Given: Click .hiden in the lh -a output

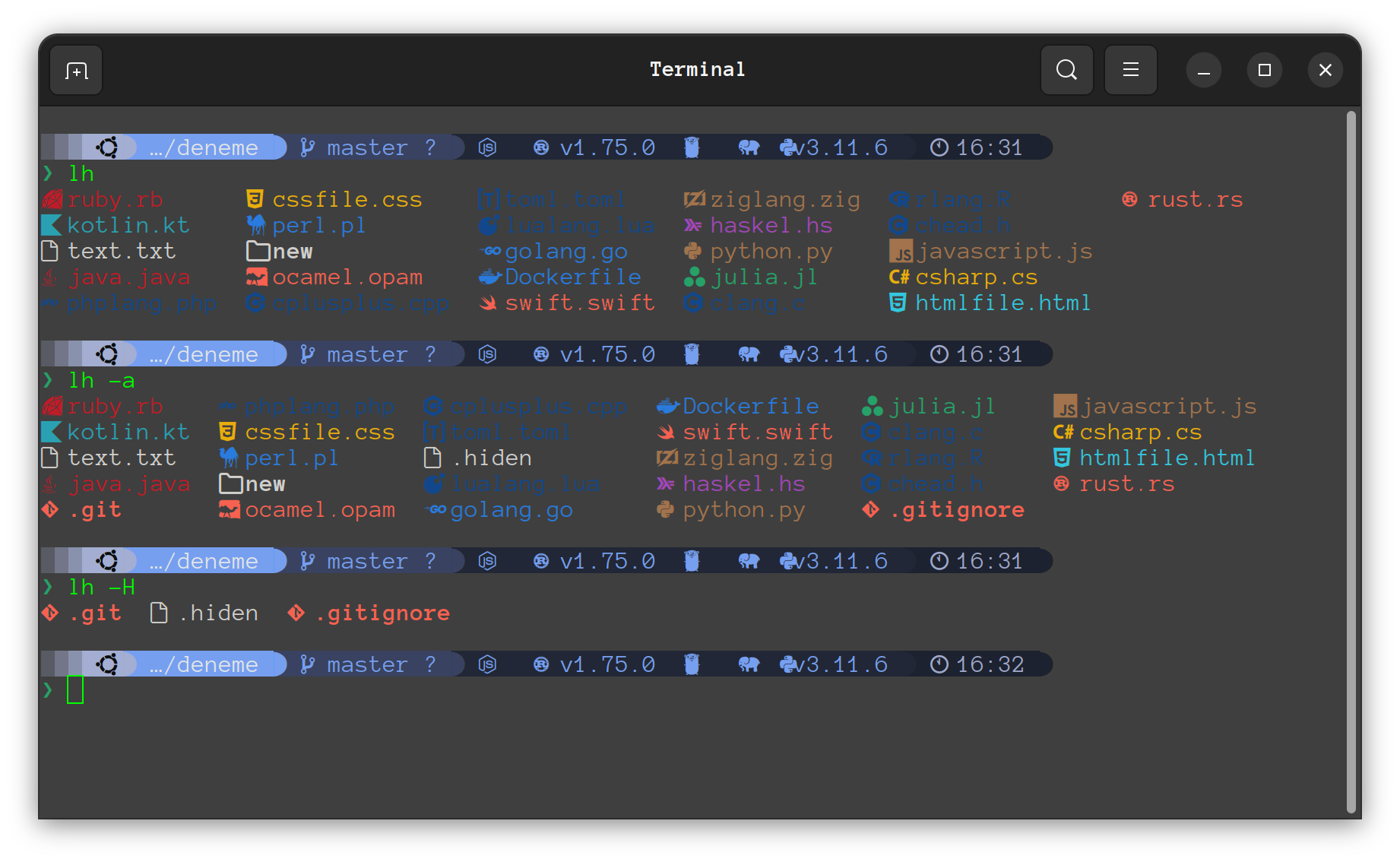Looking at the screenshot, I should click(492, 458).
